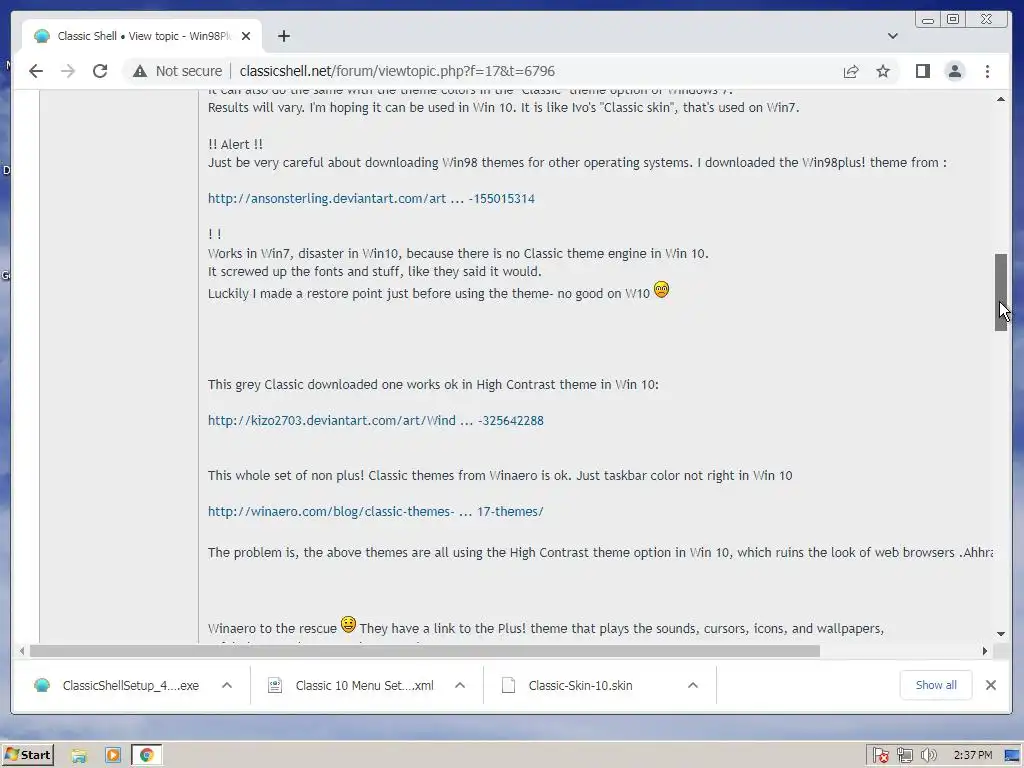Open the Chrome three-dot menu
The height and width of the screenshot is (768, 1024).
click(987, 71)
